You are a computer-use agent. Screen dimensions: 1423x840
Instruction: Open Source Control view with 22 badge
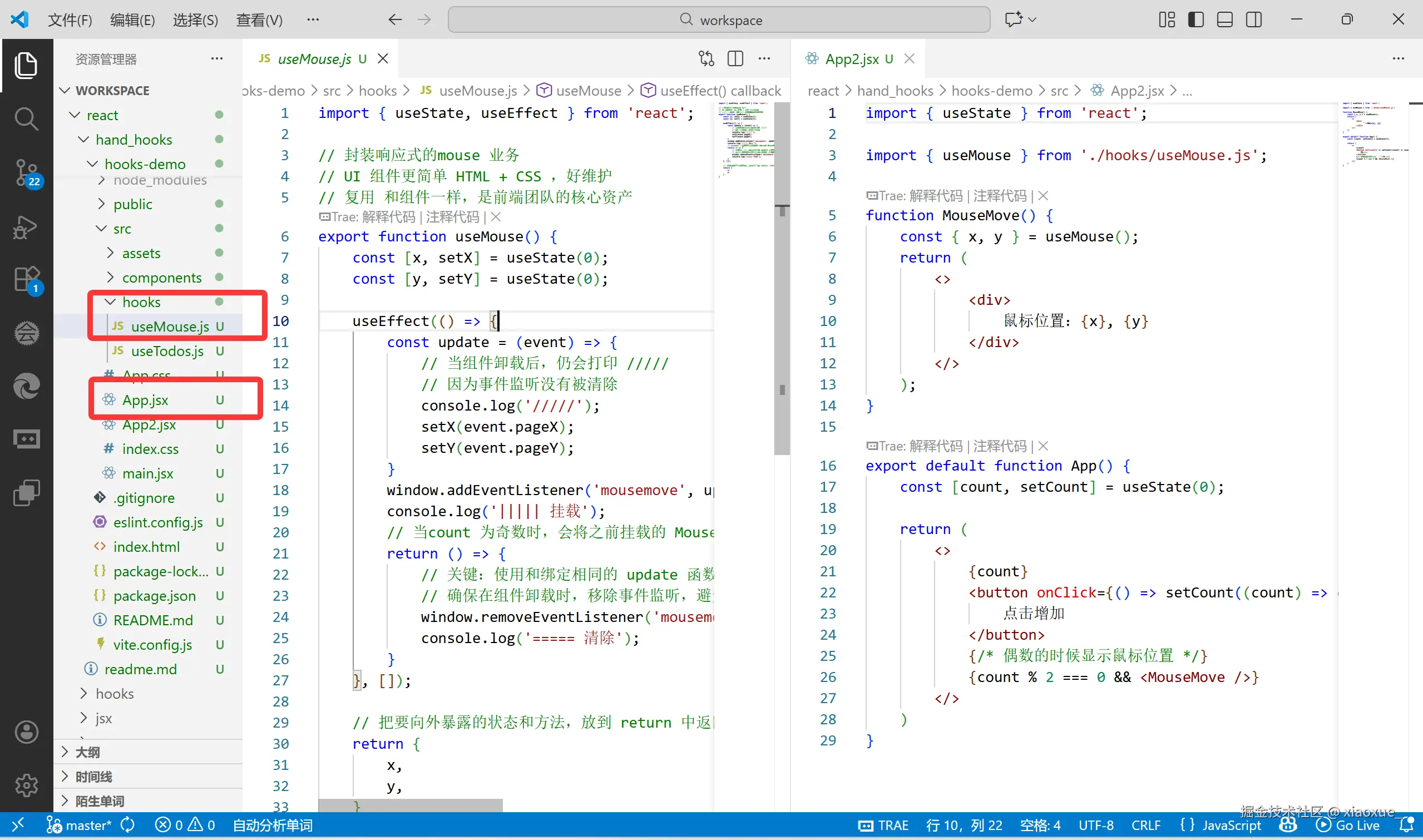26,172
